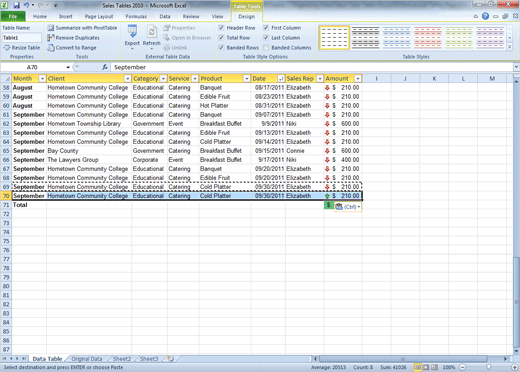Image resolution: width=520 pixels, height=372 pixels.
Task: Open Excel Help question mark icon
Action: click(x=485, y=16)
